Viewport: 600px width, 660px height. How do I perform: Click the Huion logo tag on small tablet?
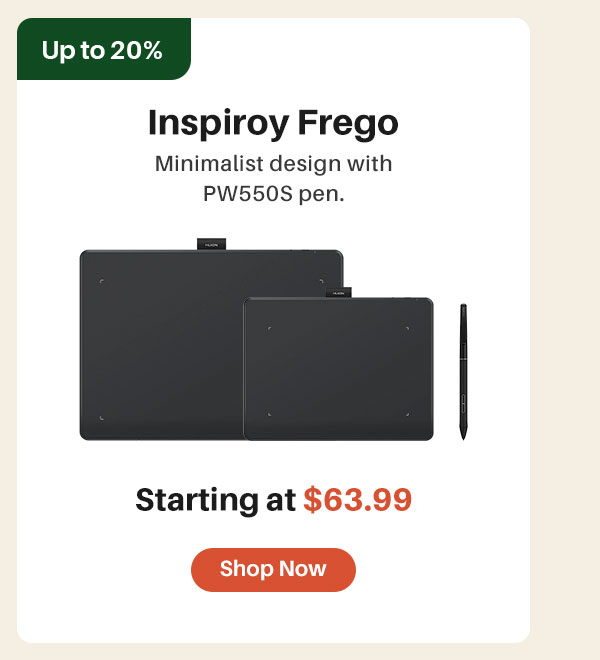click(339, 293)
